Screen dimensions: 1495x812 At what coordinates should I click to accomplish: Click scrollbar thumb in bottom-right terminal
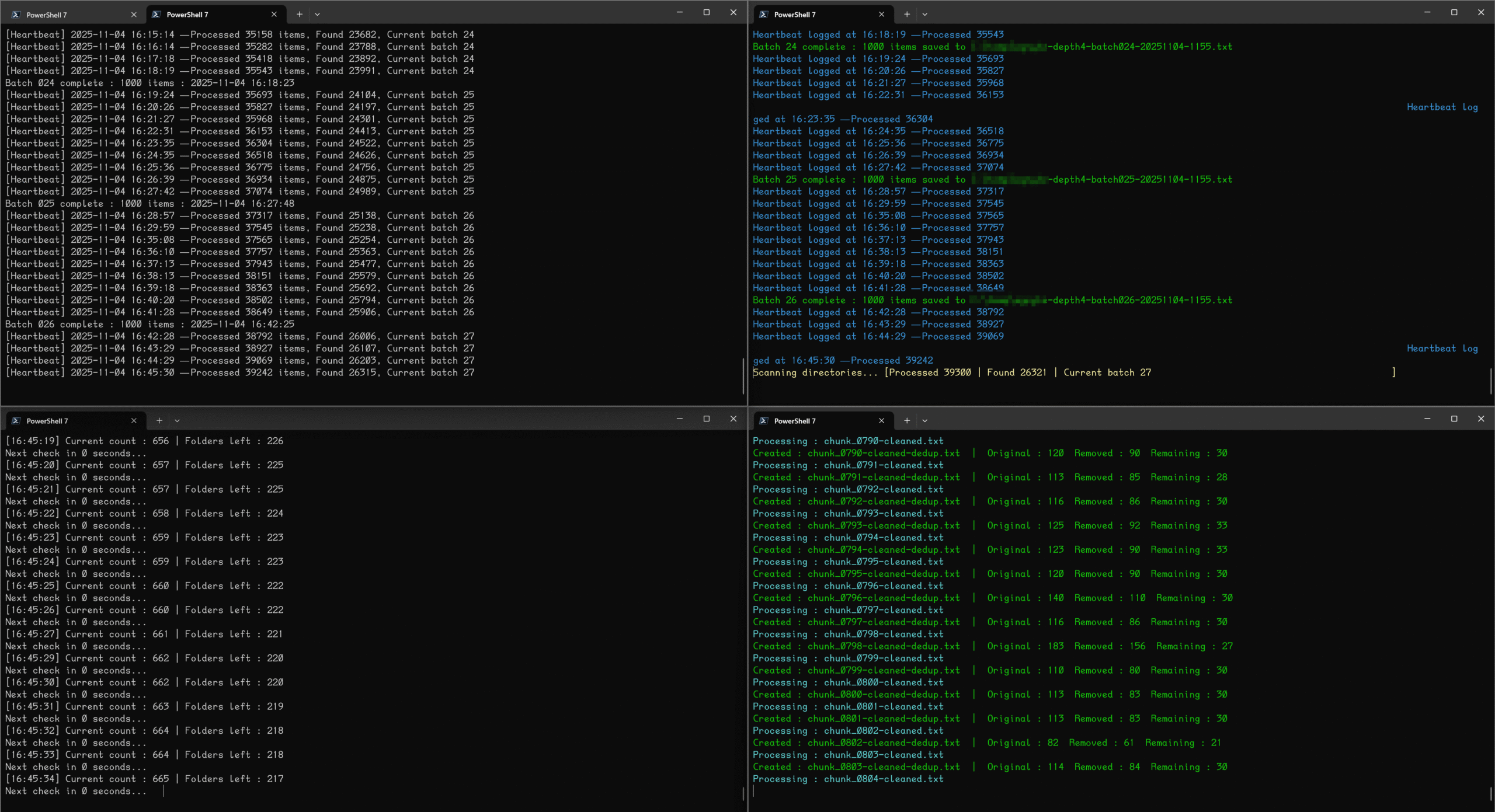point(1490,793)
